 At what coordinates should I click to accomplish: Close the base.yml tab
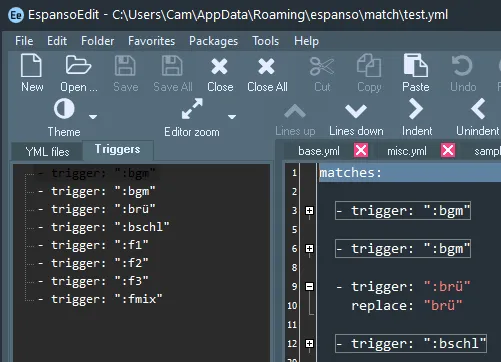(x=361, y=150)
